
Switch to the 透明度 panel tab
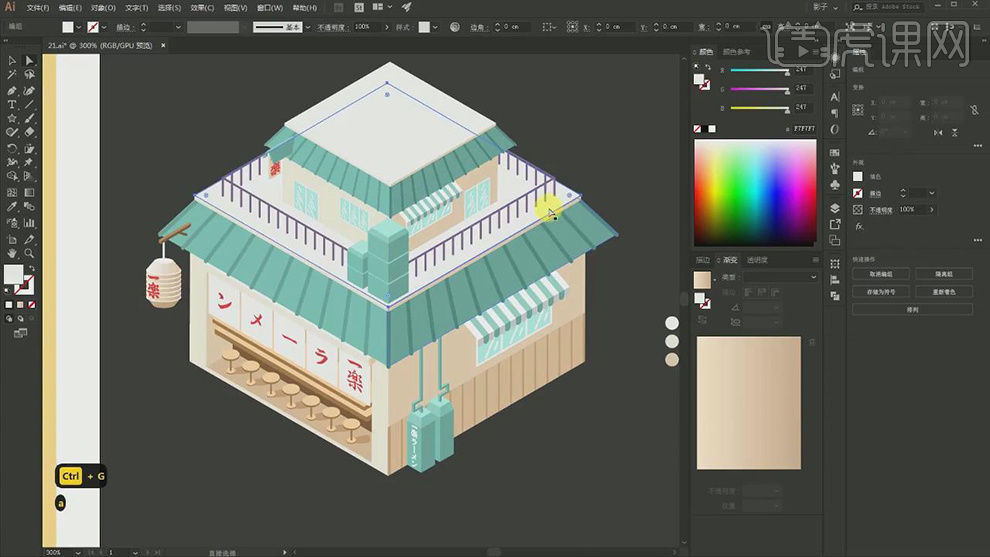pos(757,260)
